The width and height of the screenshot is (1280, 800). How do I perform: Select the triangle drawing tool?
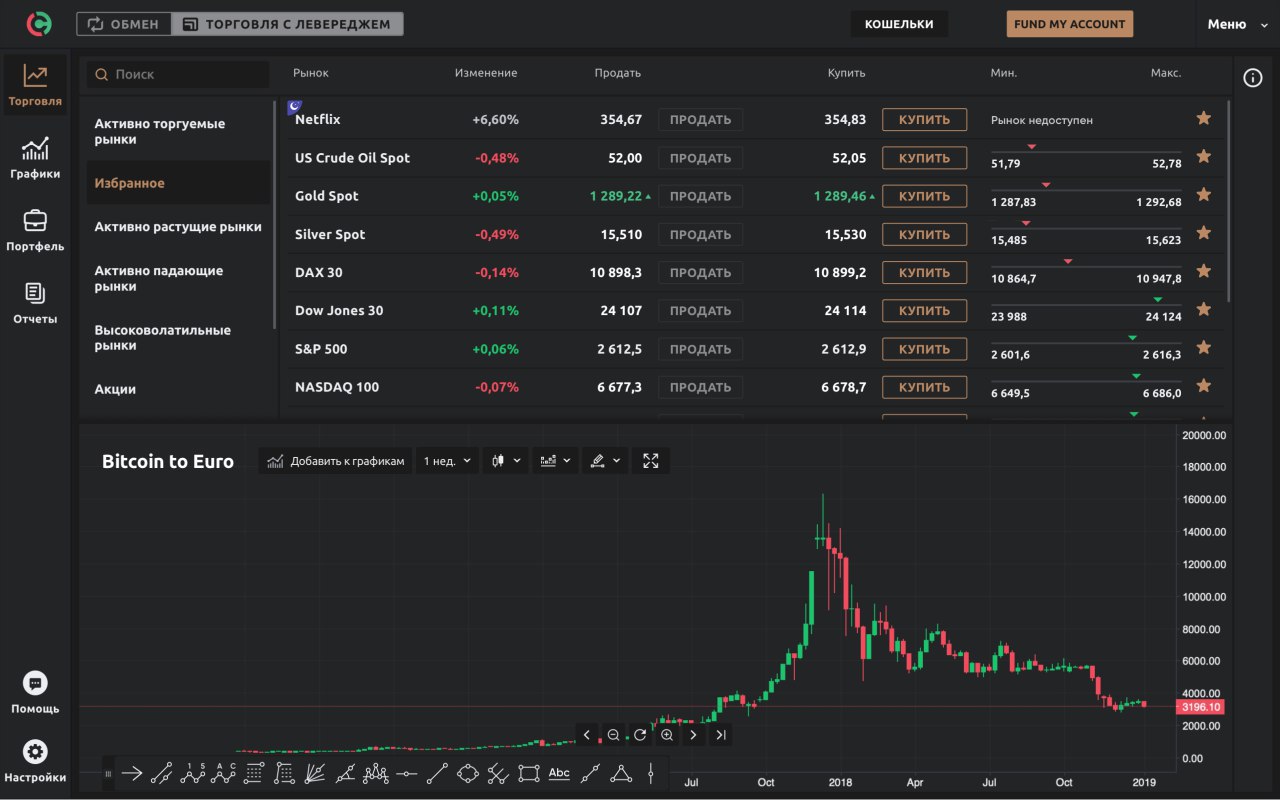[621, 773]
